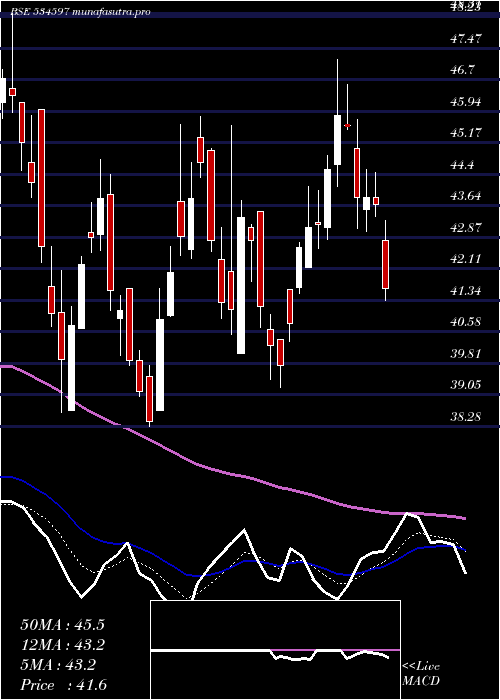Select the 39.81 price level label

pos(466,354)
